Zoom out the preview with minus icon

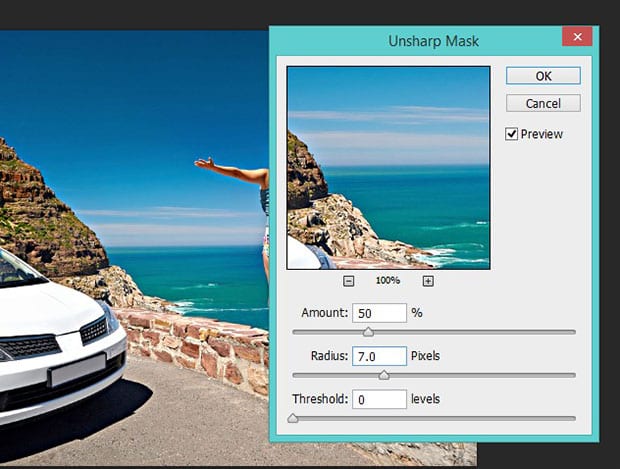pyautogui.click(x=348, y=281)
